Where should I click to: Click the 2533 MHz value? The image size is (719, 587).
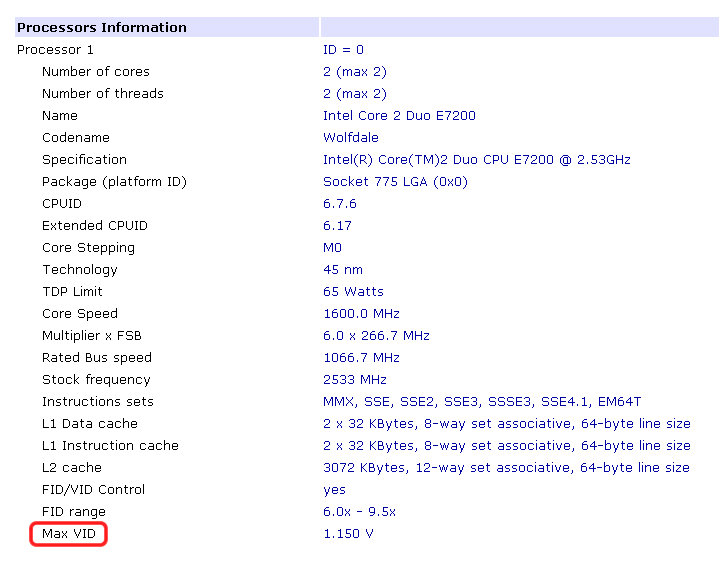[x=355, y=380]
